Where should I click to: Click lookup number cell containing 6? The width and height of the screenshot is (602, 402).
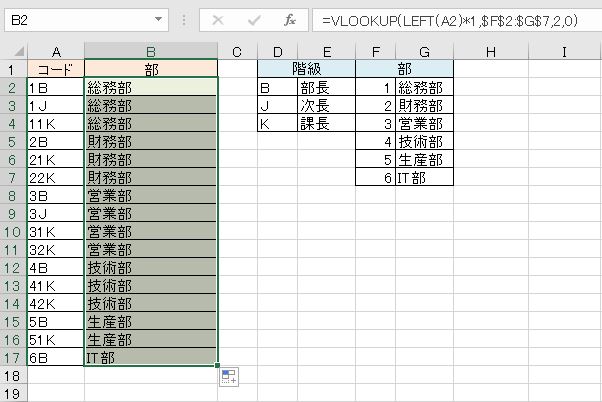376,178
